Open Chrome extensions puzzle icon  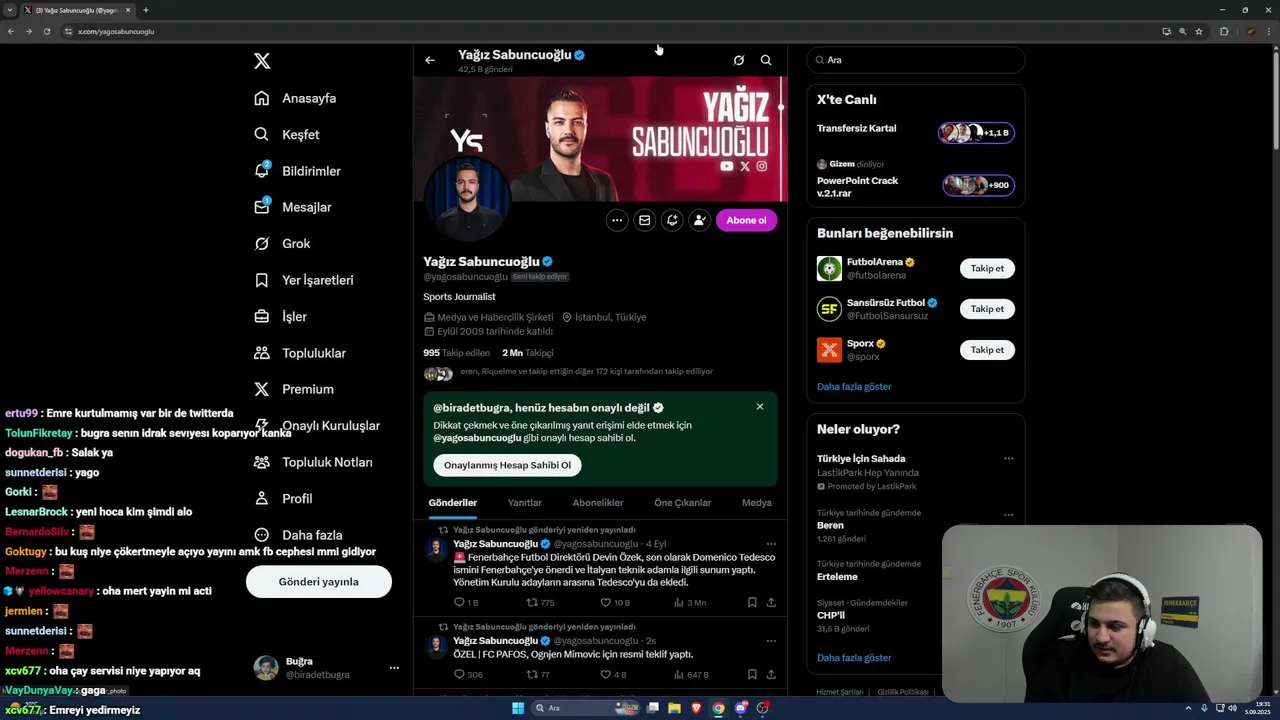pos(1224,31)
